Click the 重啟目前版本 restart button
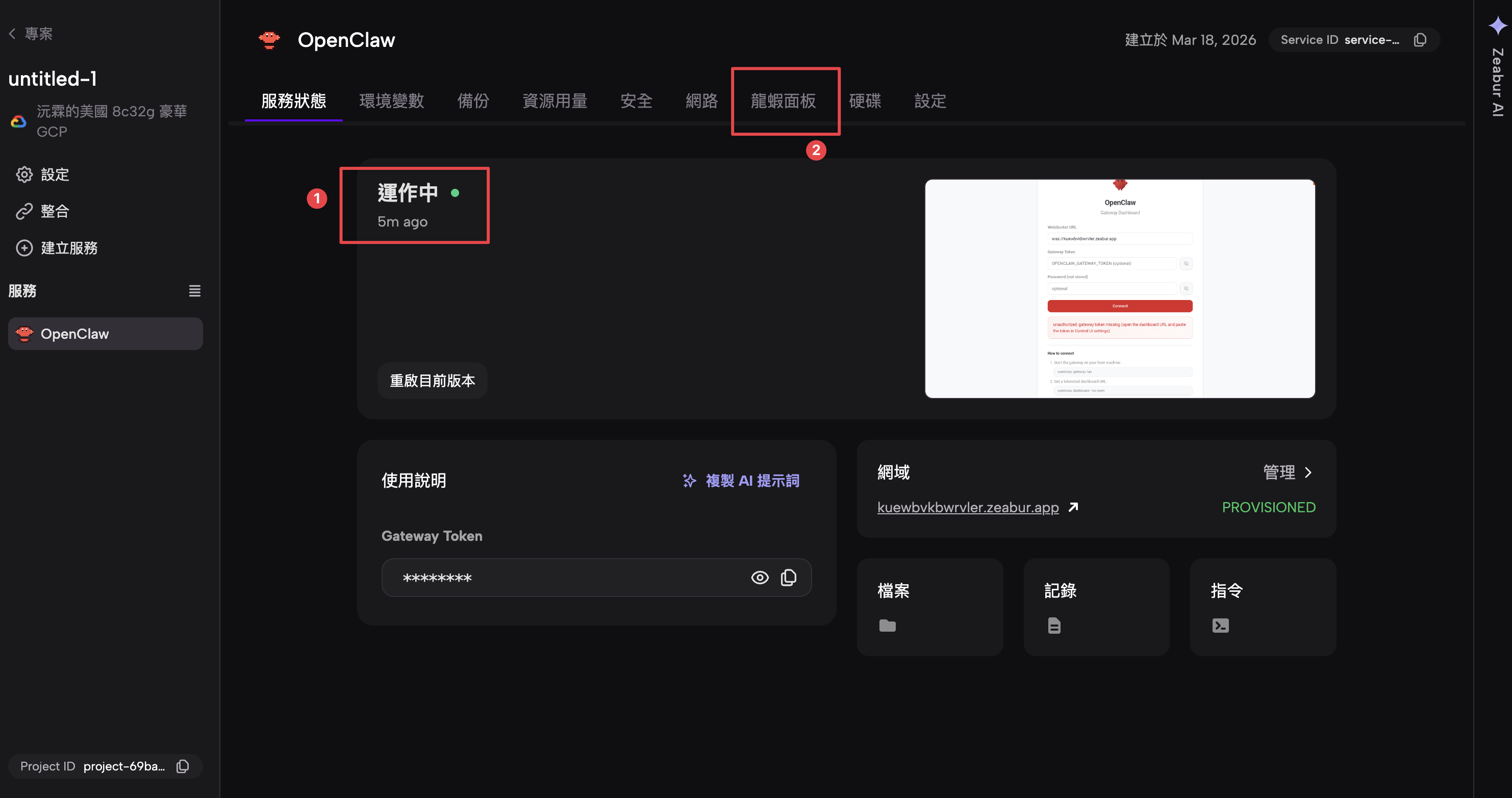Screen dimensions: 1512x798 pyautogui.click(x=432, y=381)
